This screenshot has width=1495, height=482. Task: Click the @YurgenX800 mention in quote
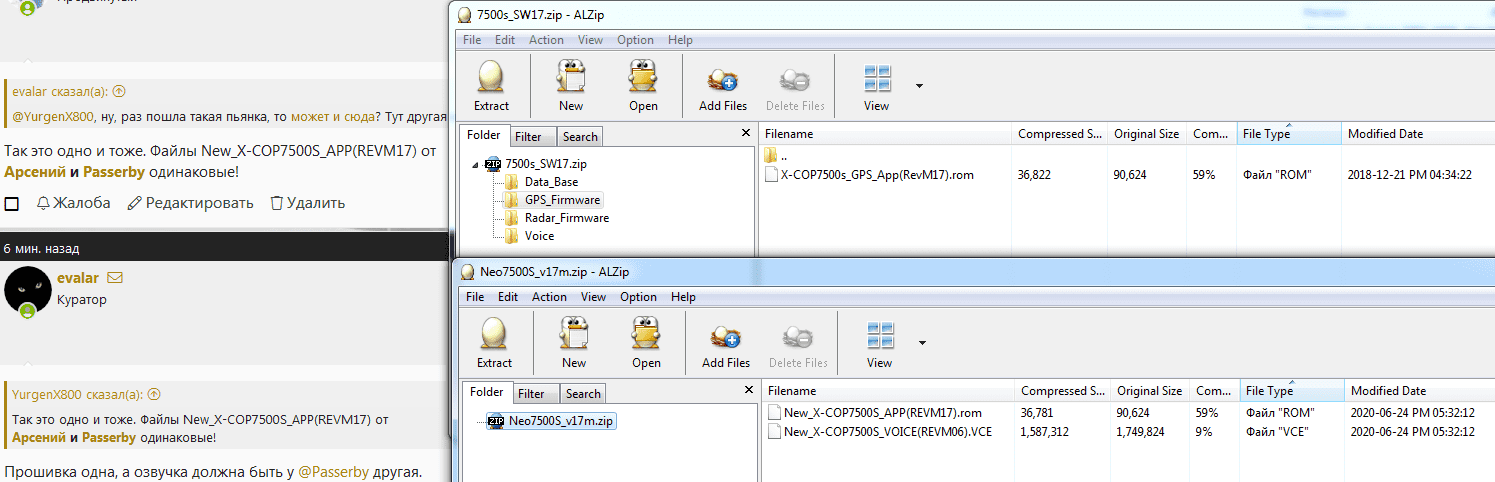coord(52,117)
